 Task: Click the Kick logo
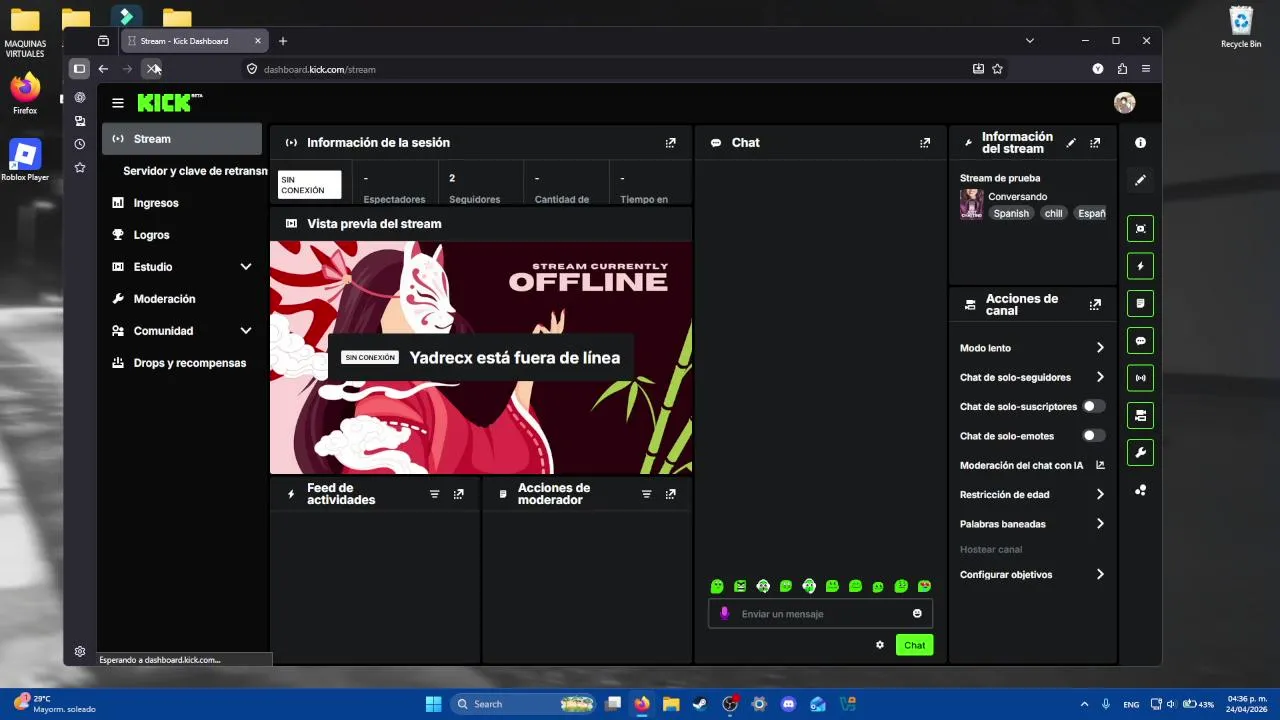tap(169, 102)
